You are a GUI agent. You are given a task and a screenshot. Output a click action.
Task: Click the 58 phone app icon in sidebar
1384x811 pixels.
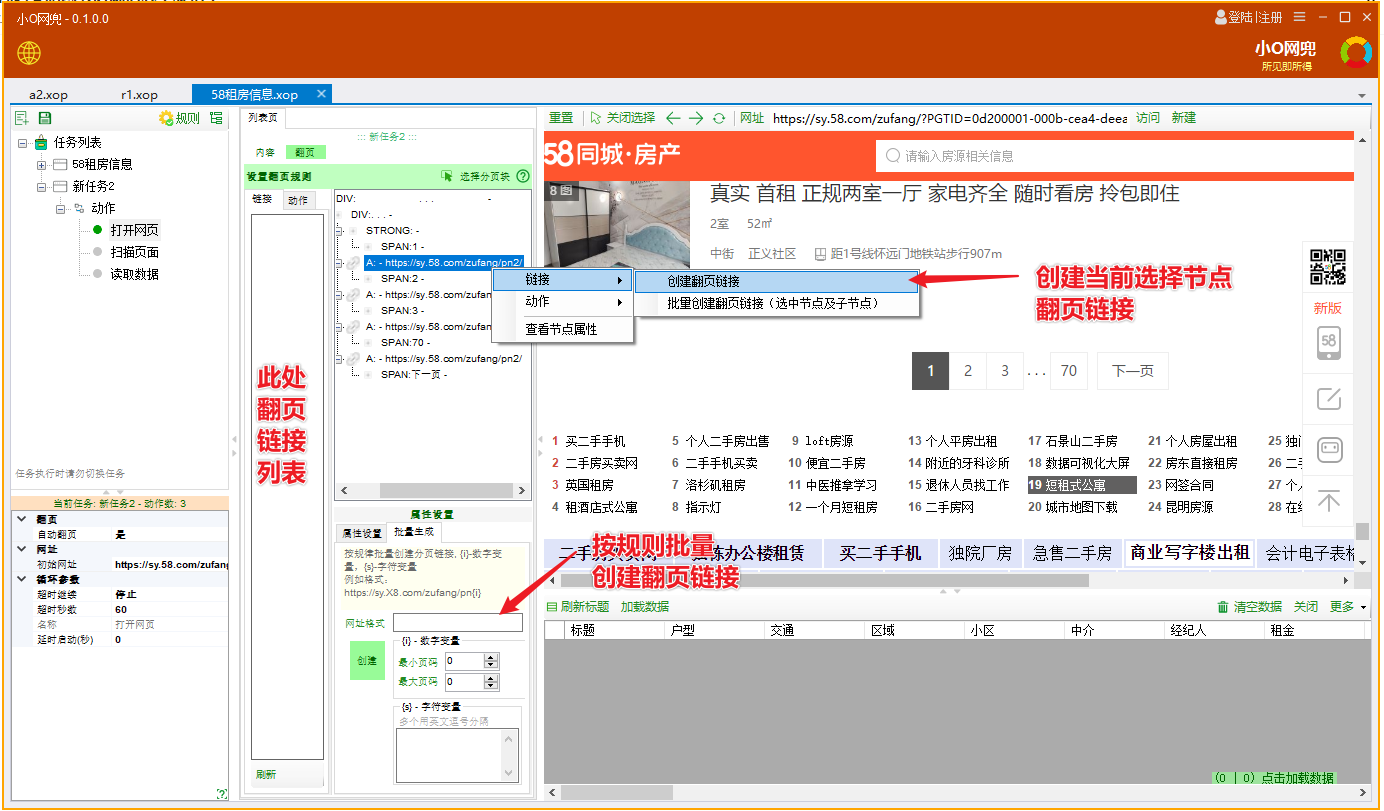[x=1328, y=343]
